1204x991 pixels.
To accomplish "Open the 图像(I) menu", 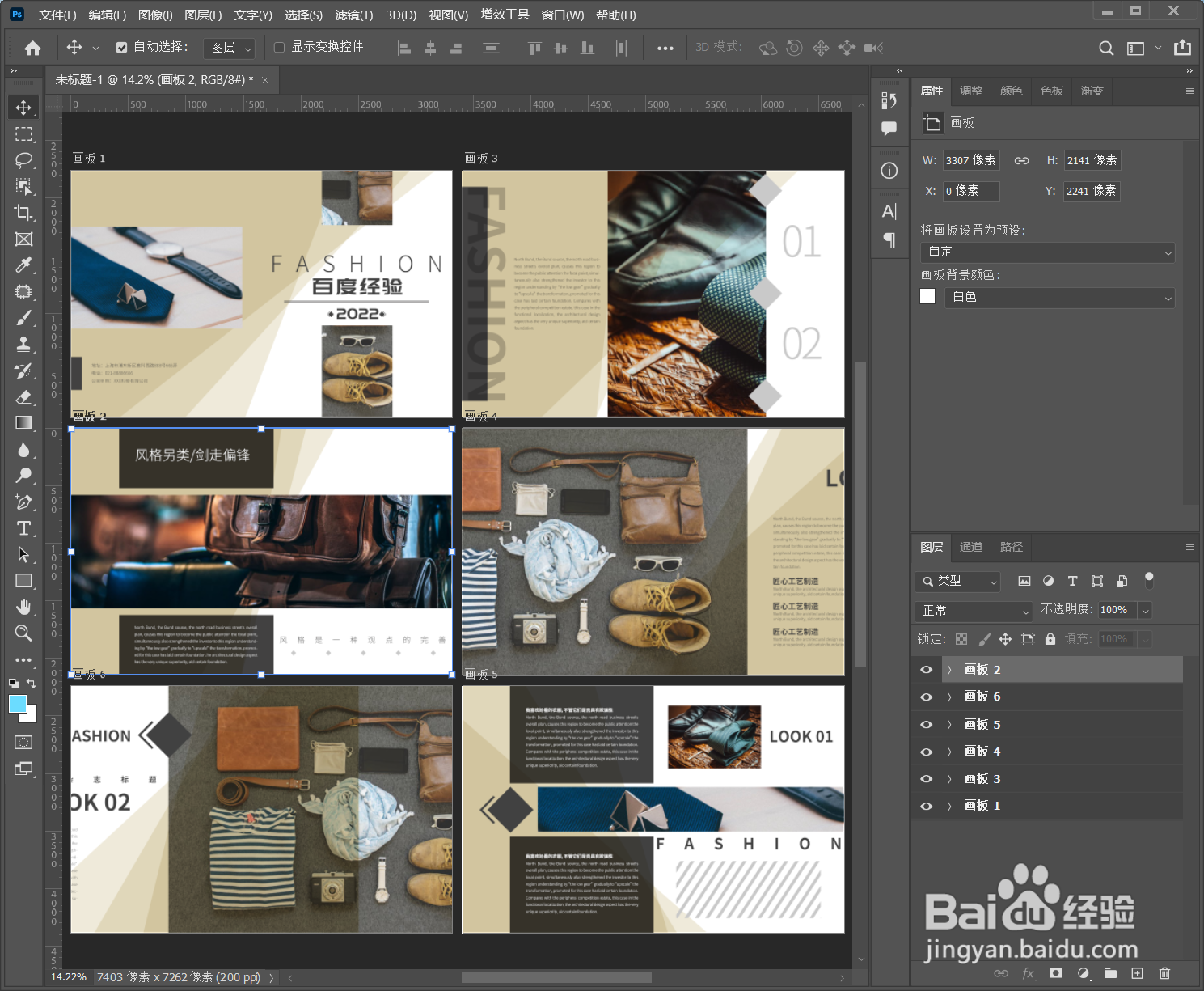I will coord(155,15).
